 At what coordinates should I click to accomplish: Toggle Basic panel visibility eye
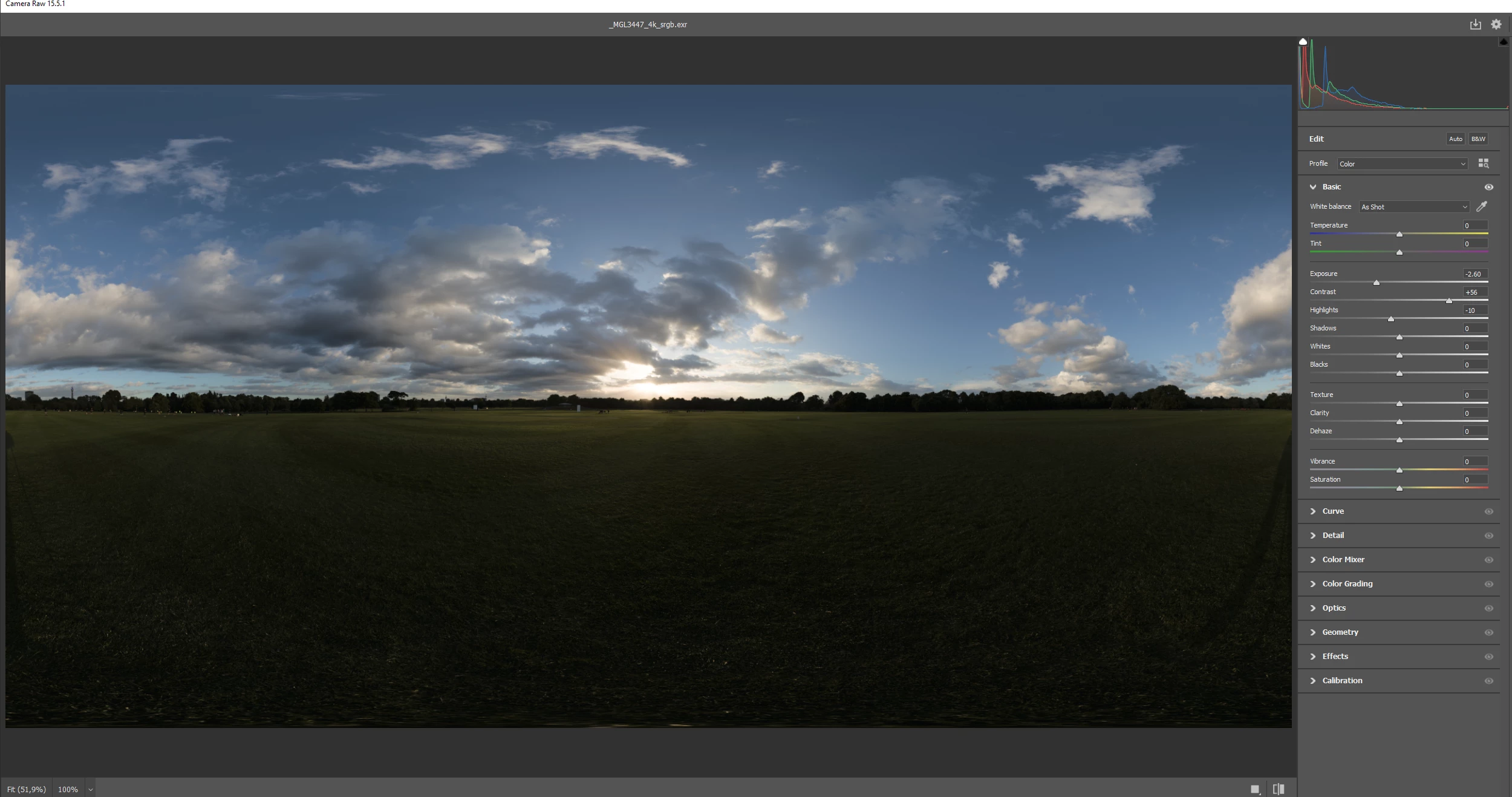pos(1488,187)
